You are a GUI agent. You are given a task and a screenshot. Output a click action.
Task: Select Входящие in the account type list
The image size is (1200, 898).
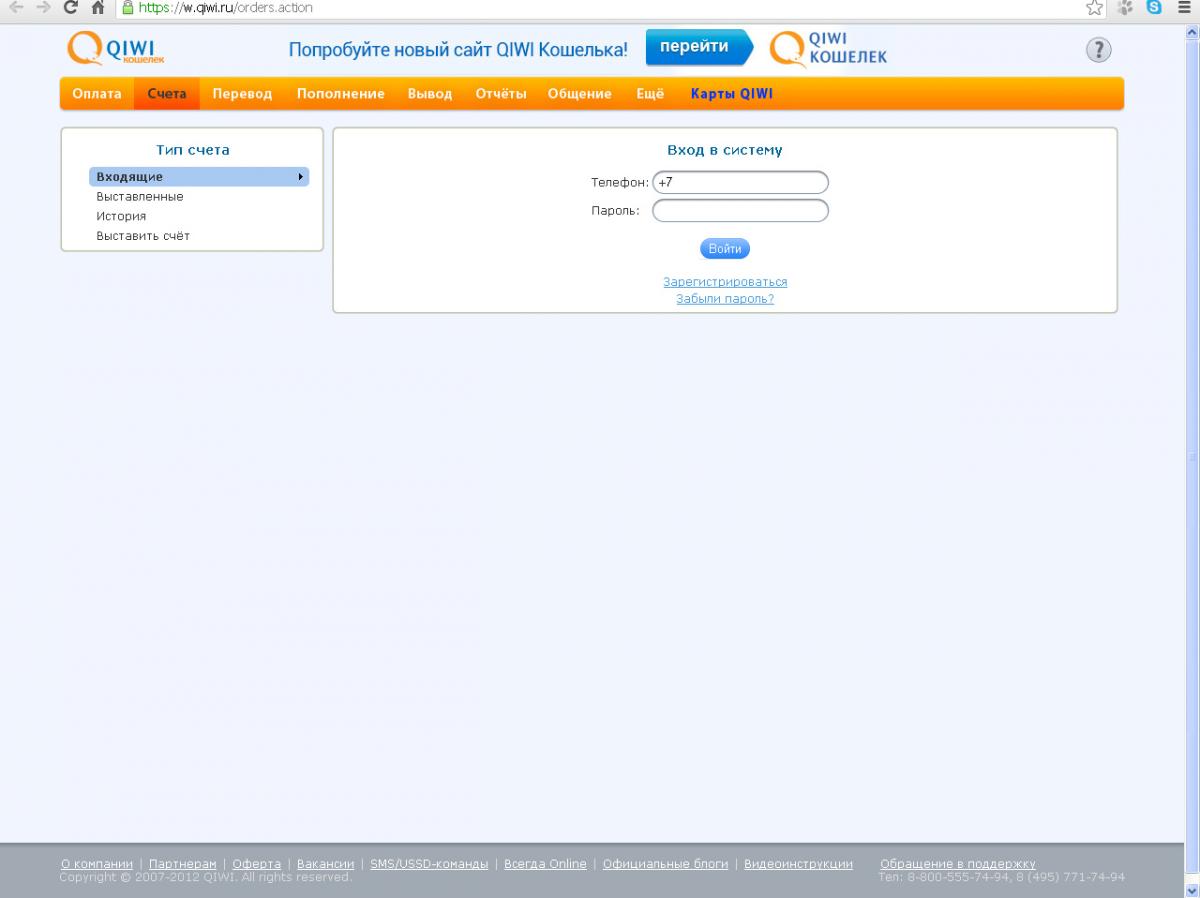(199, 177)
